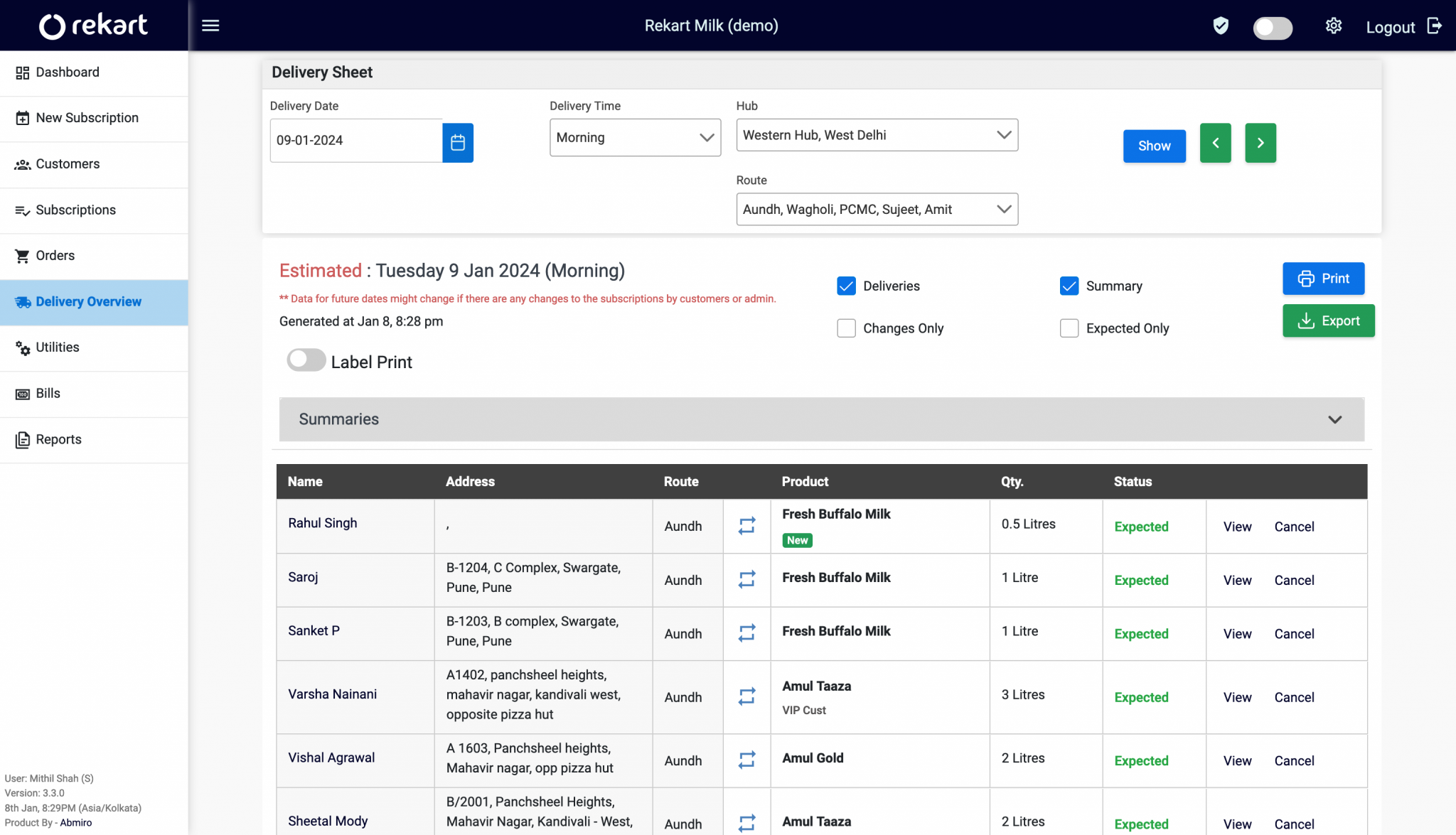The width and height of the screenshot is (1456, 835).
Task: Enable the Label Print toggle
Action: point(306,360)
